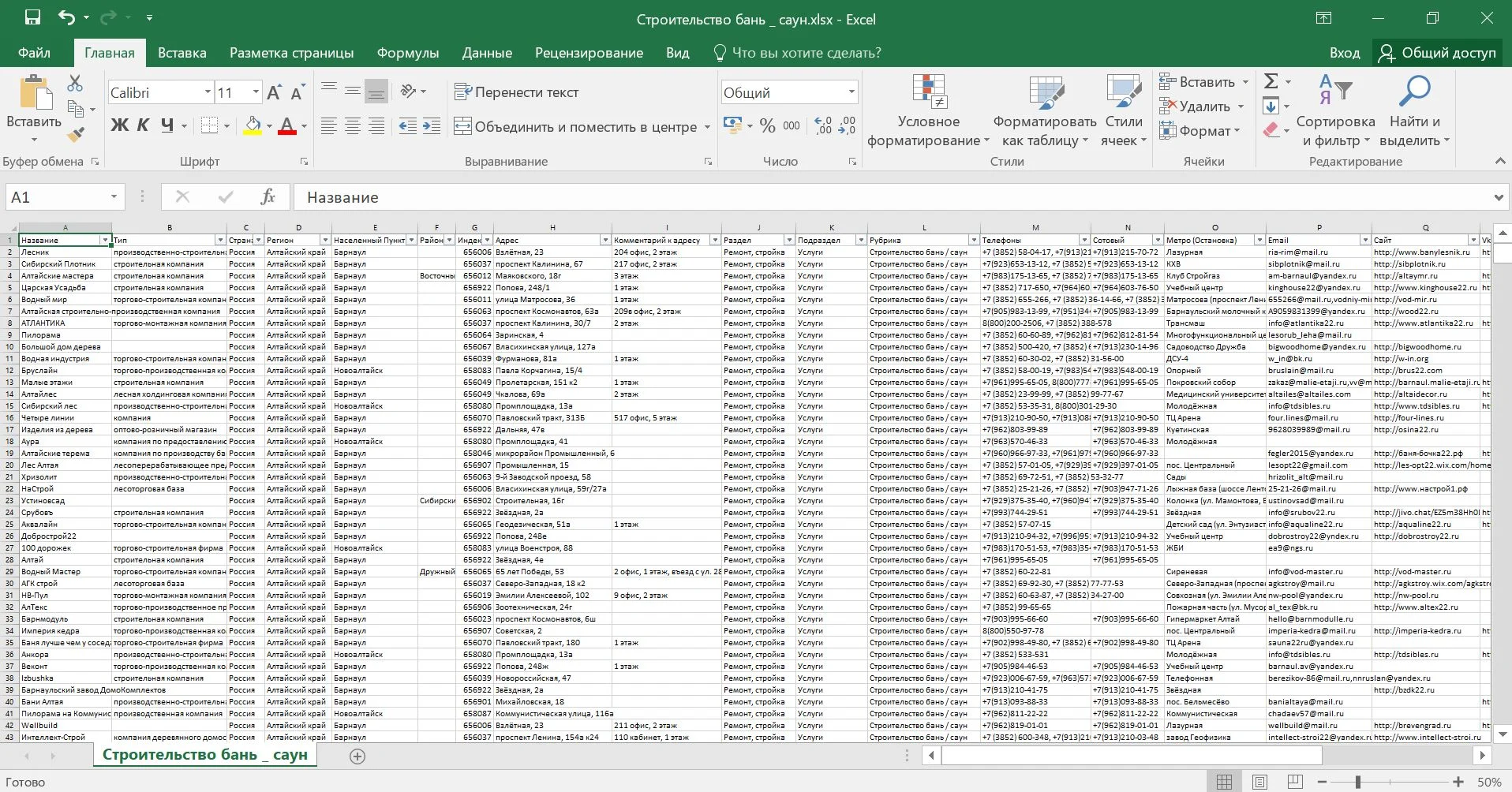Viewport: 1512px width, 792px height.
Task: Click the Fill down arrow icon
Action: (x=1271, y=106)
